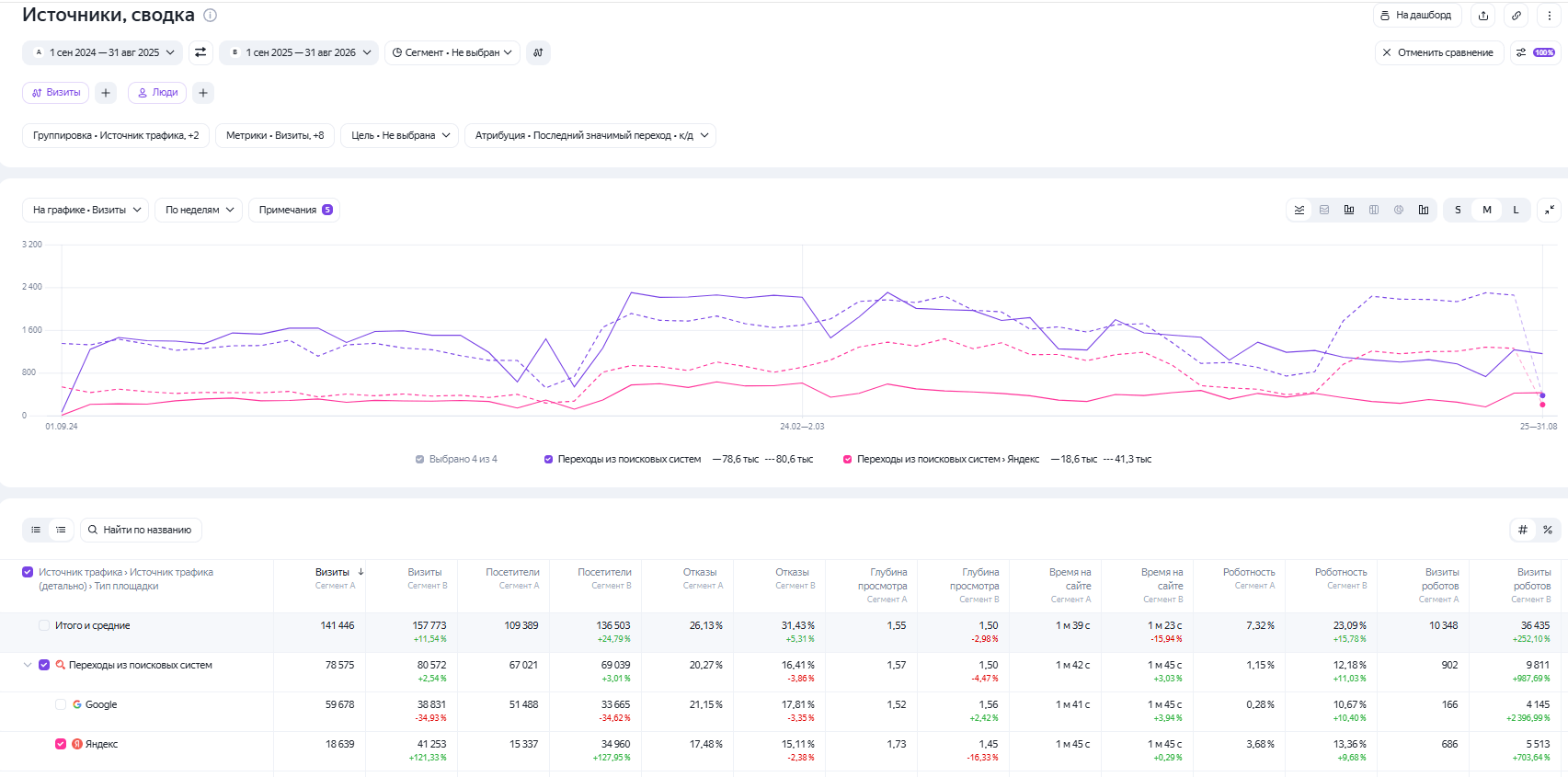Switch table to tree list view
This screenshot has width=1568, height=777.
click(x=61, y=530)
